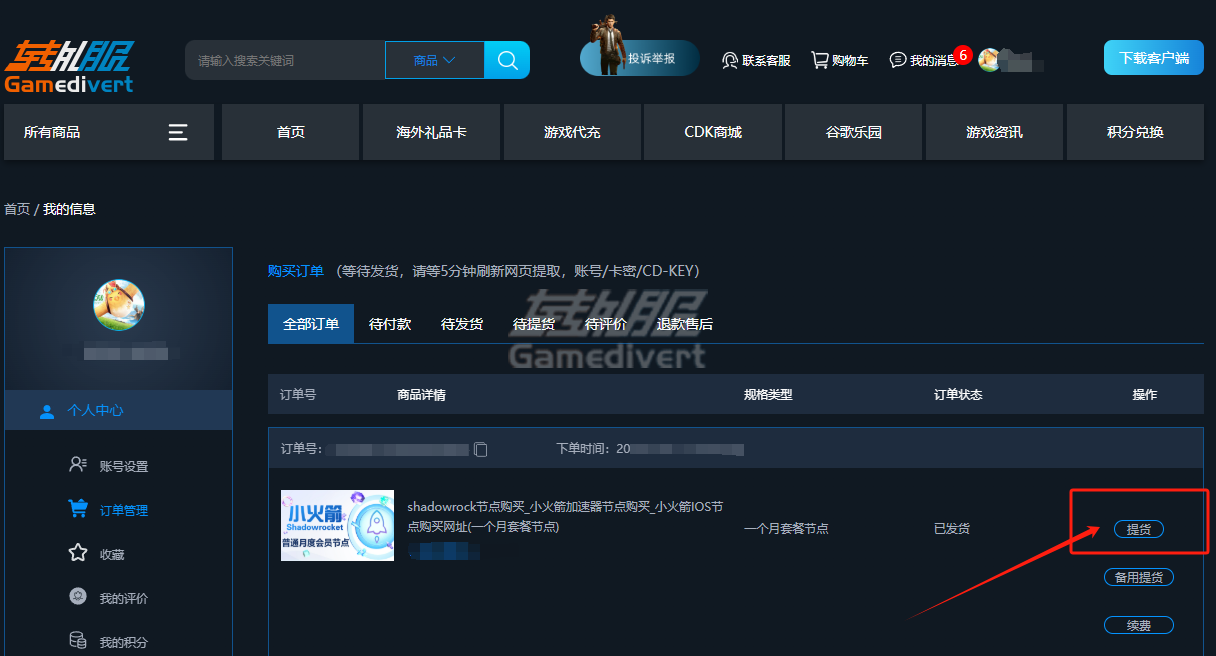Open the user avatar account menu
The height and width of the screenshot is (656, 1216).
tap(990, 60)
